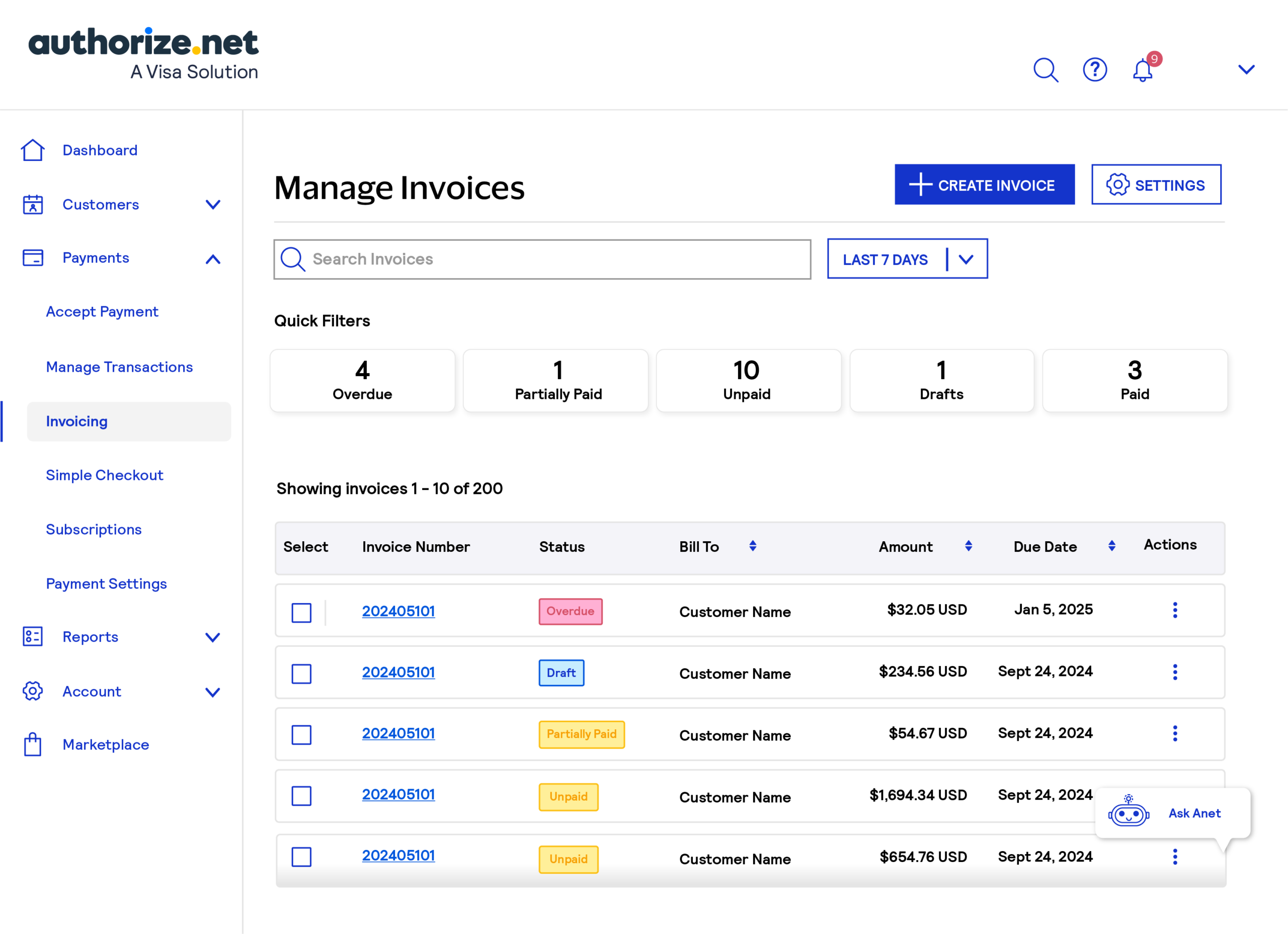Open Manage Transactions in sidebar
1288x934 pixels.
click(x=119, y=367)
